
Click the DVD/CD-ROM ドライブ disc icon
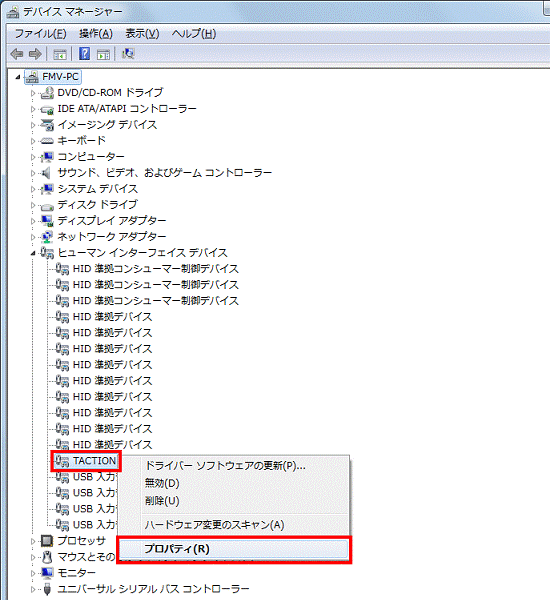click(x=47, y=93)
